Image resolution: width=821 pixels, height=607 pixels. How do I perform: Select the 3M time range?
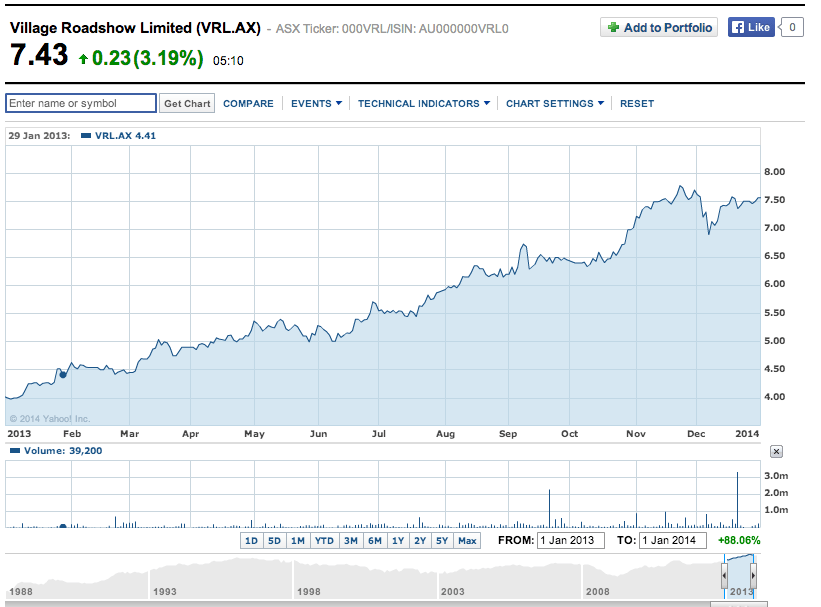point(351,540)
